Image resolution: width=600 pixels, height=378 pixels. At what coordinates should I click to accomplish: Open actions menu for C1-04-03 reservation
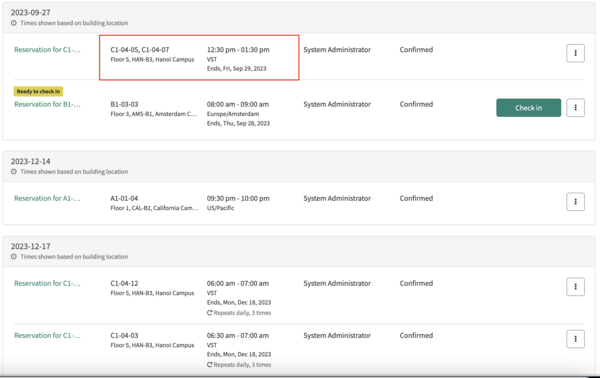click(x=575, y=339)
